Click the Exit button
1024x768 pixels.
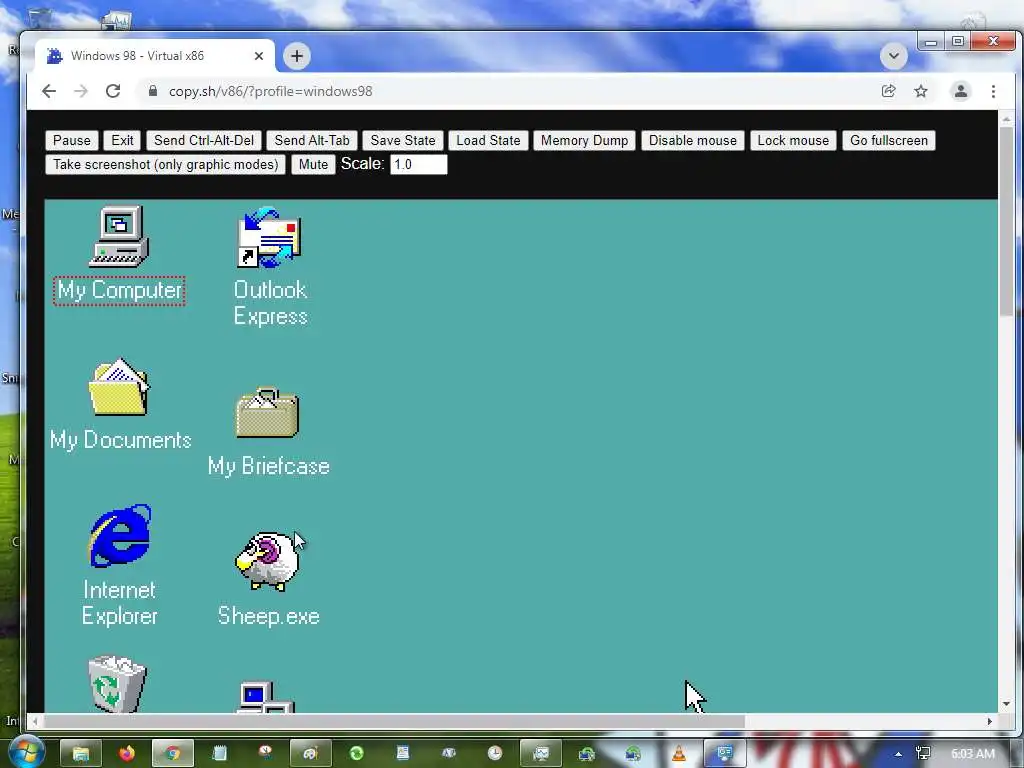[122, 140]
